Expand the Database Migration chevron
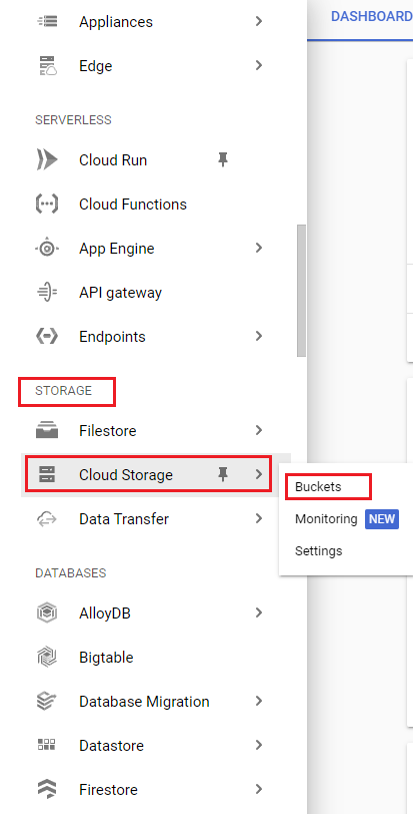Viewport: 419px width, 814px height. pyautogui.click(x=259, y=701)
